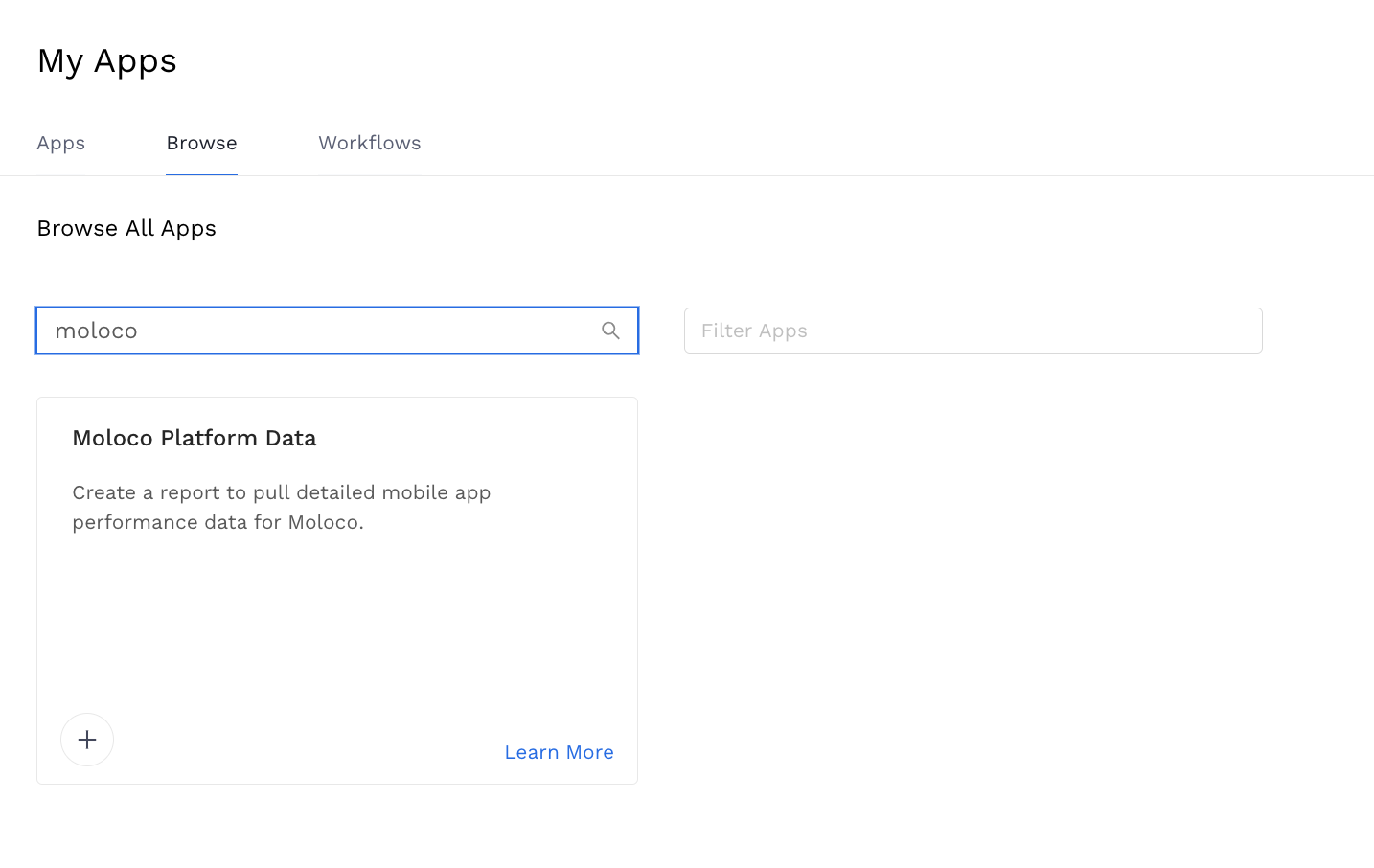
Task: Focus the search box containing "moloco"
Action: [x=316, y=331]
